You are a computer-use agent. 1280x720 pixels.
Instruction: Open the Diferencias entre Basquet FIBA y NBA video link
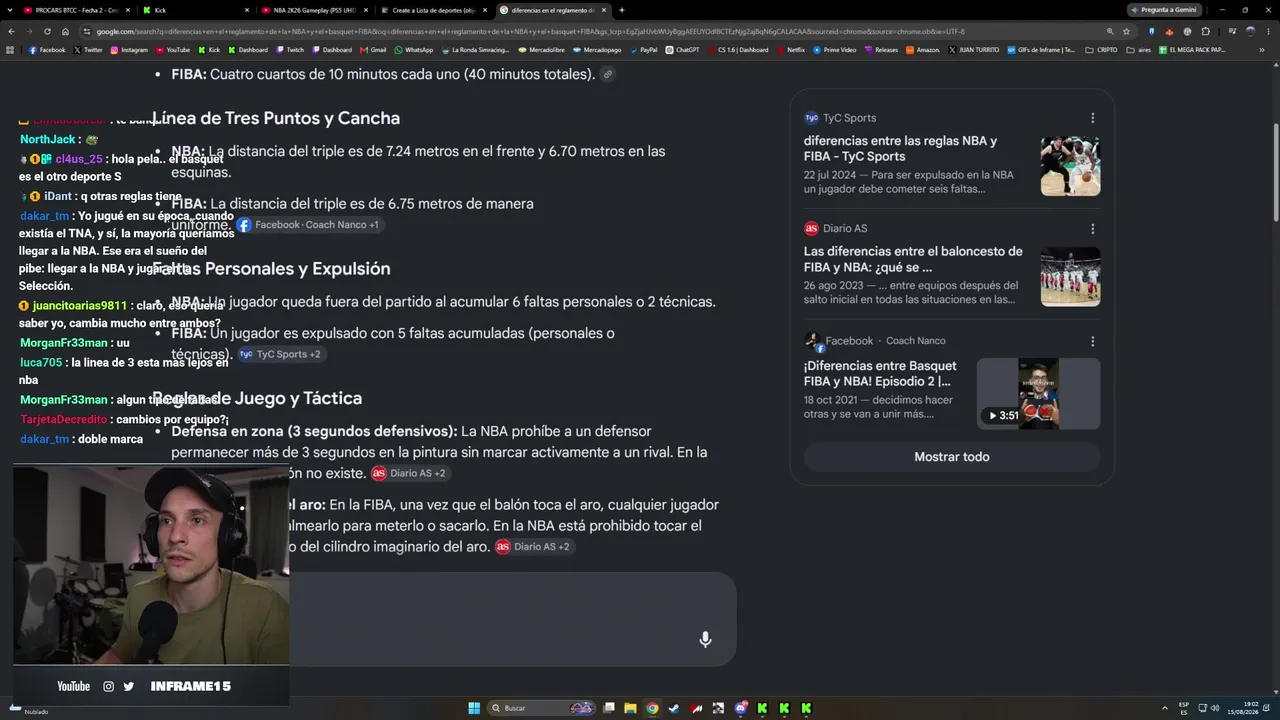pyautogui.click(x=880, y=373)
